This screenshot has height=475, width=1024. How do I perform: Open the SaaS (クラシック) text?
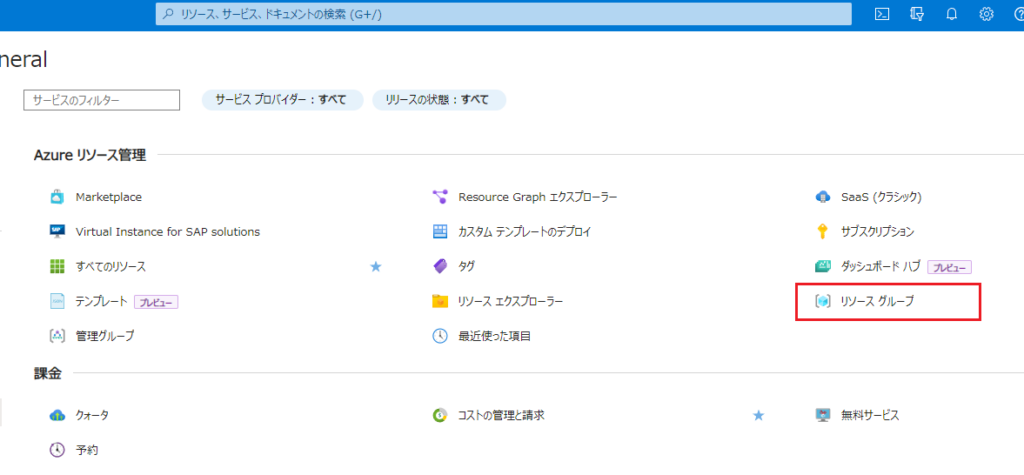[881, 197]
